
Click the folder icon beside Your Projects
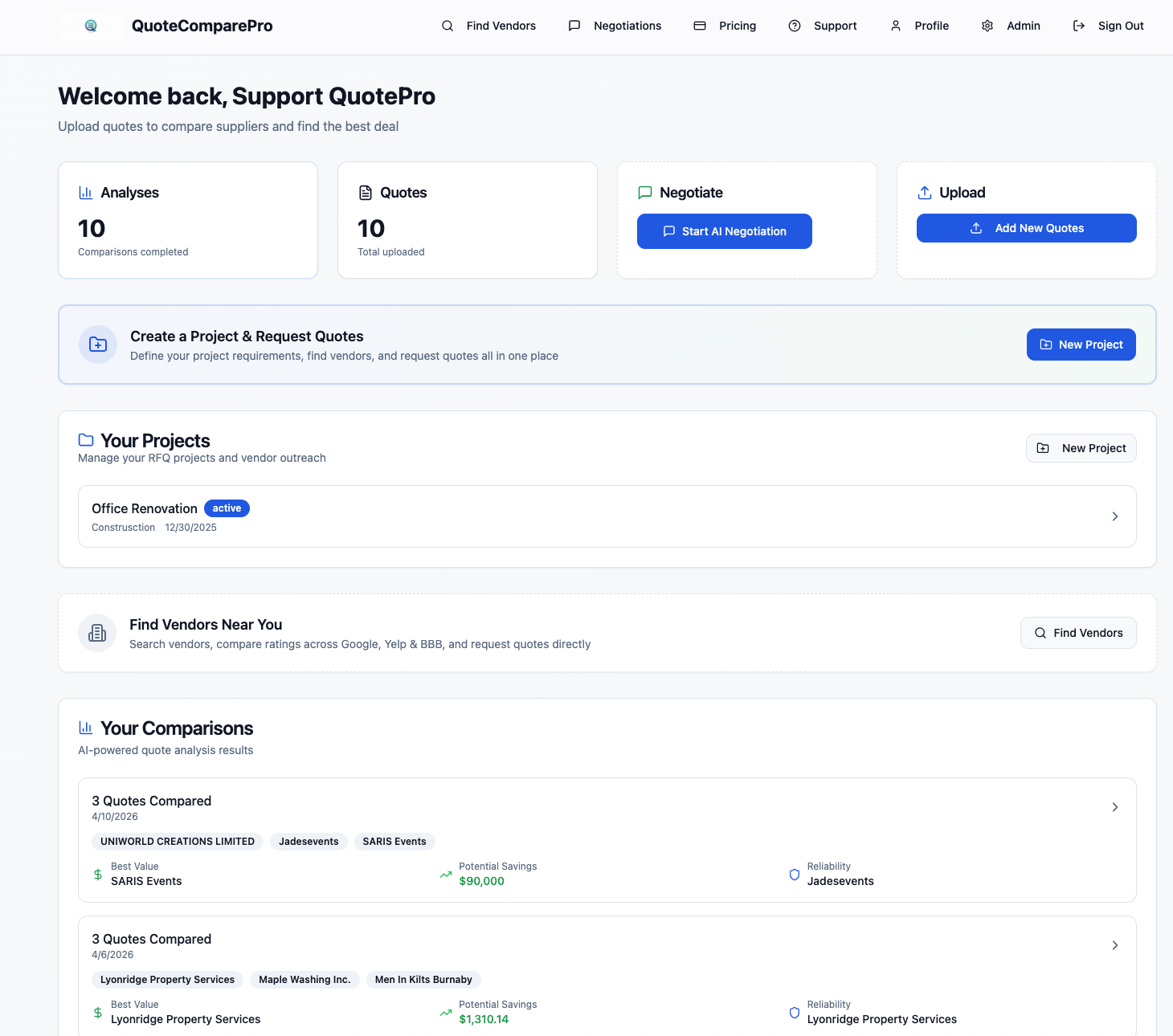[x=86, y=440]
